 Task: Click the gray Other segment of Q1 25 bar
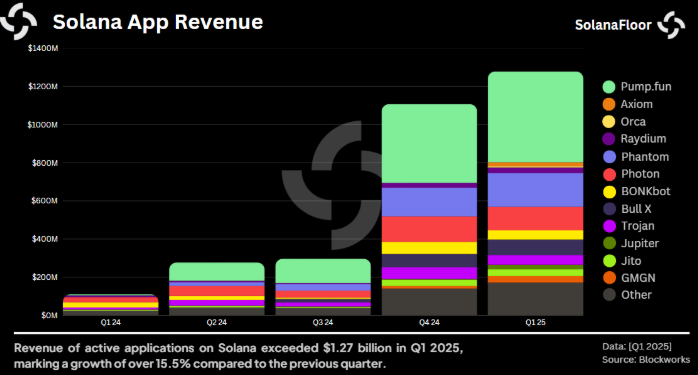point(536,299)
